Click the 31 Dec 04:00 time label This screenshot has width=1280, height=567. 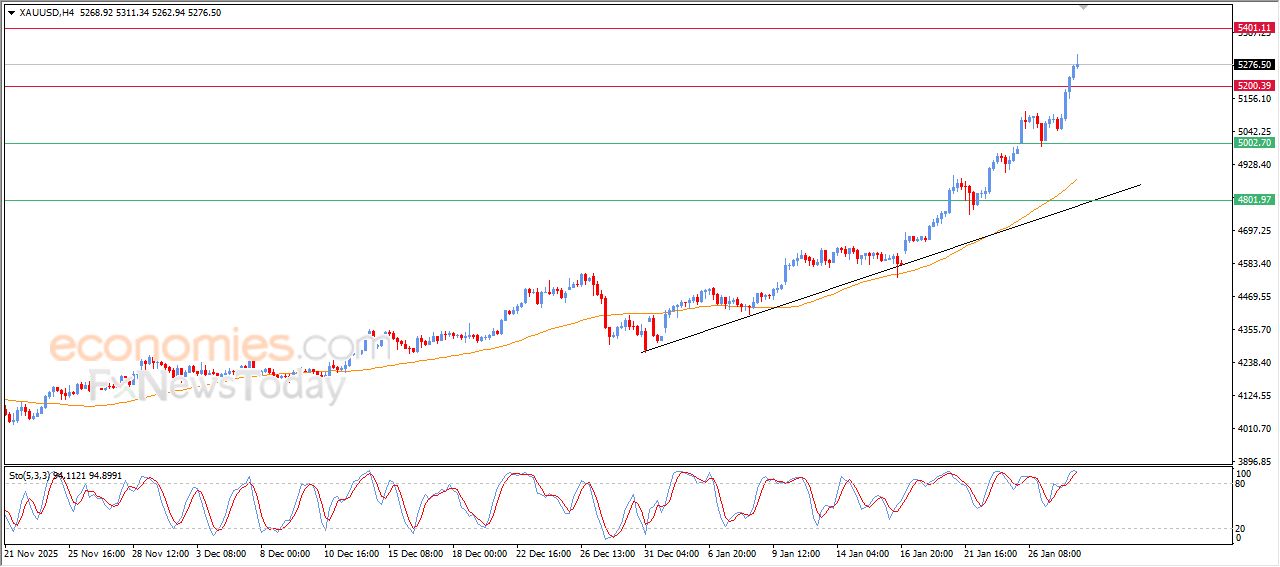tap(670, 552)
